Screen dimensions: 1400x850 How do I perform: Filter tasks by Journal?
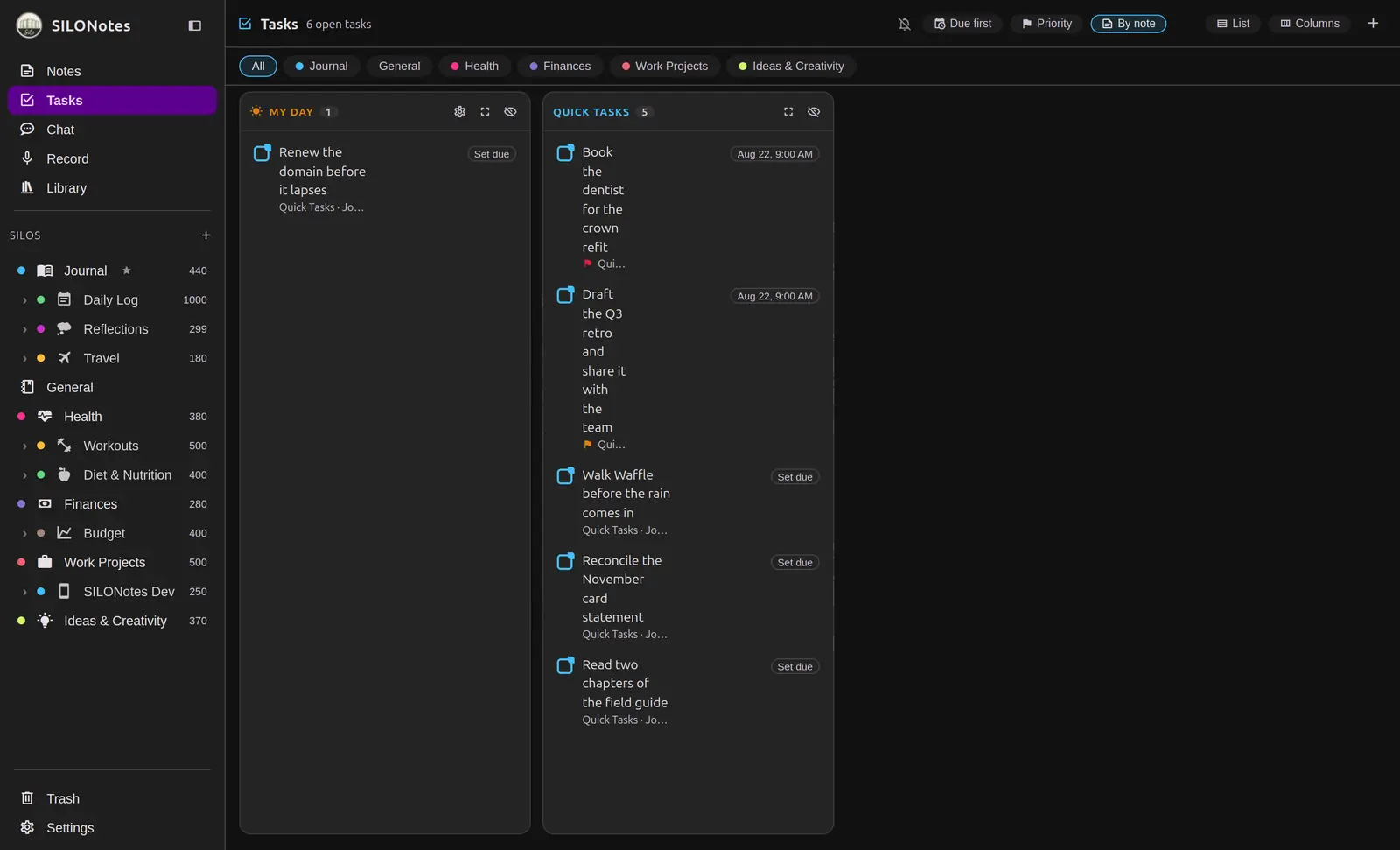point(321,66)
